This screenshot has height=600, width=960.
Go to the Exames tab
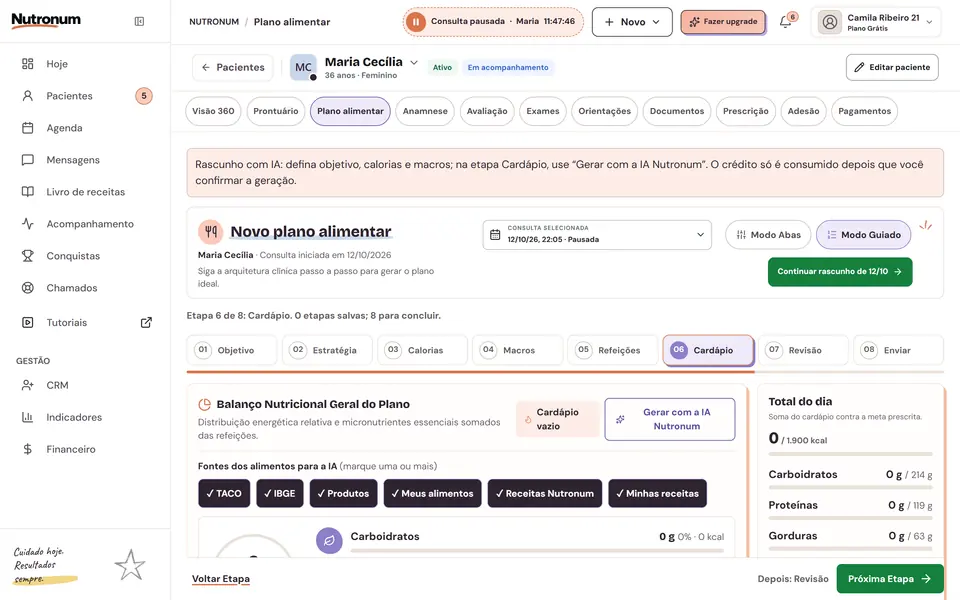click(x=542, y=111)
